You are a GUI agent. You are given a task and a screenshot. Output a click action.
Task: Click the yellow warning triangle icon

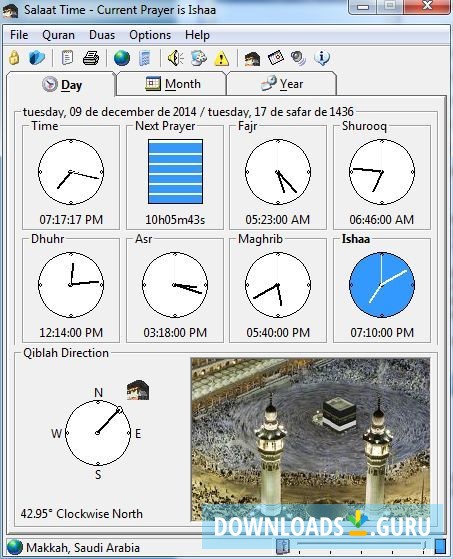tap(221, 58)
